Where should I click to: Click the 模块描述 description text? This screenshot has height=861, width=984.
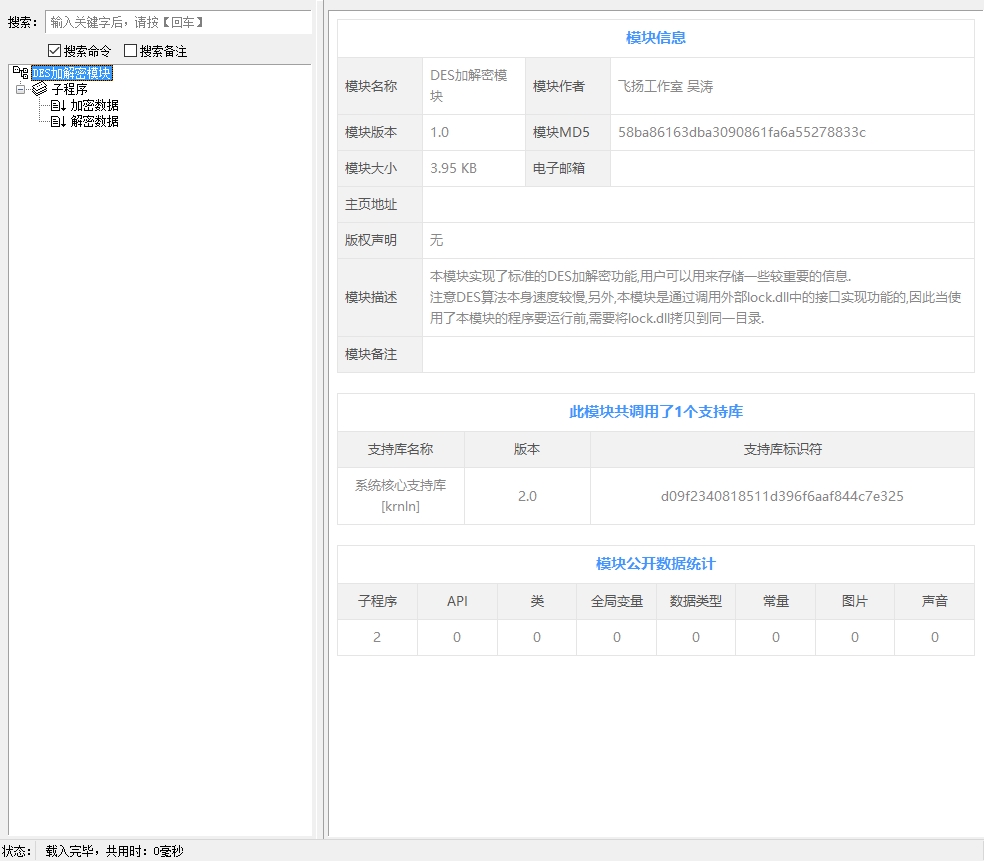[x=696, y=297]
